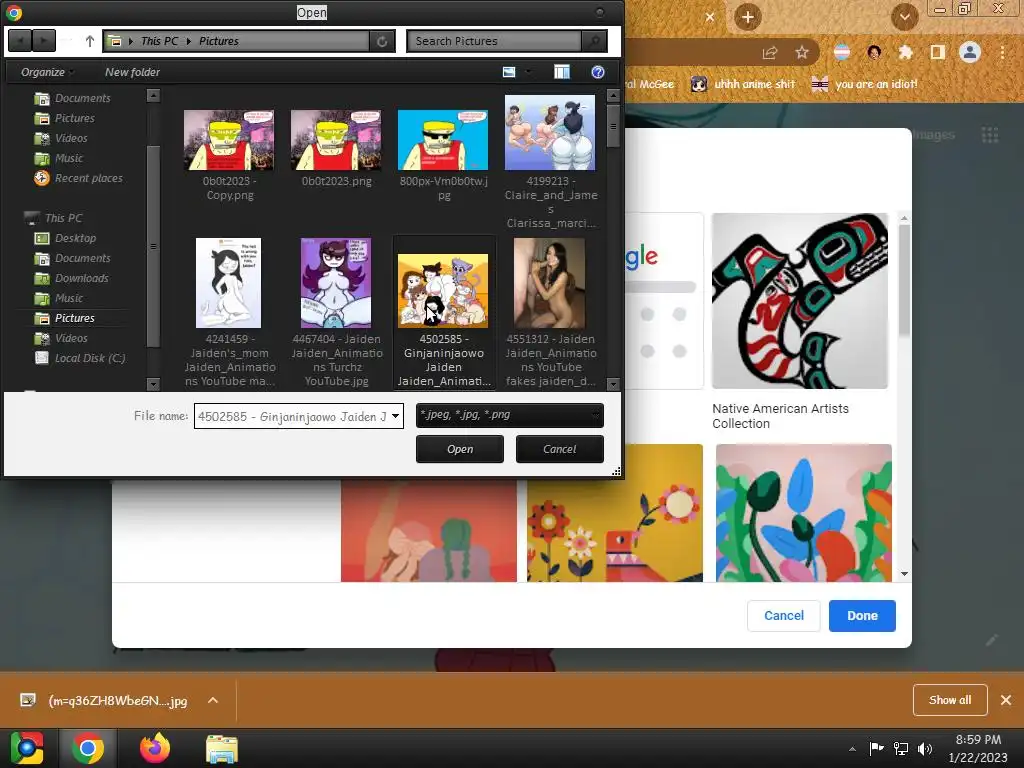
Task: Click the forward navigation arrow in Open dialog
Action: [x=43, y=41]
